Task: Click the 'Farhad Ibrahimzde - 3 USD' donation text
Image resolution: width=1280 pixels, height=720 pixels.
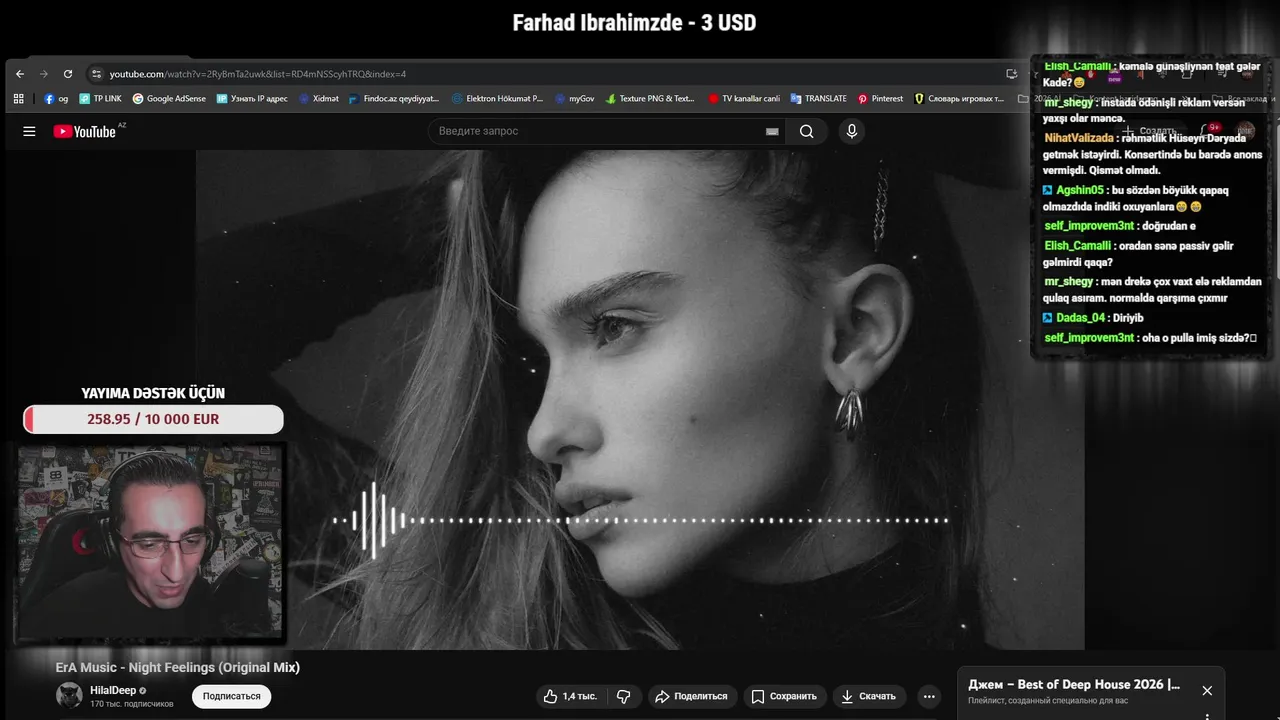Action: [x=634, y=22]
